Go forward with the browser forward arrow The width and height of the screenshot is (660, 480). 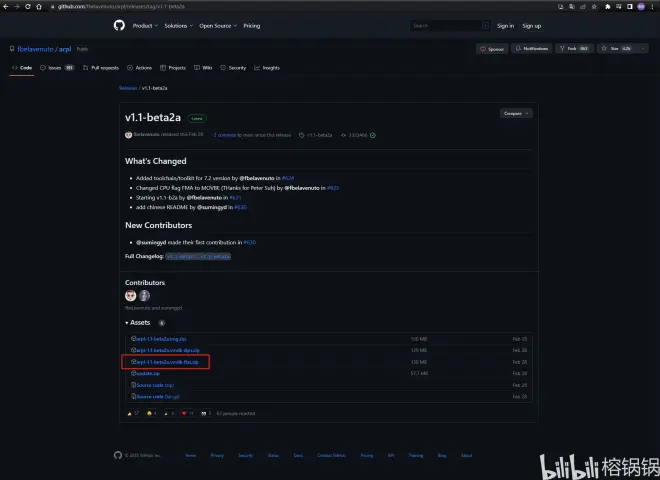click(x=17, y=7)
